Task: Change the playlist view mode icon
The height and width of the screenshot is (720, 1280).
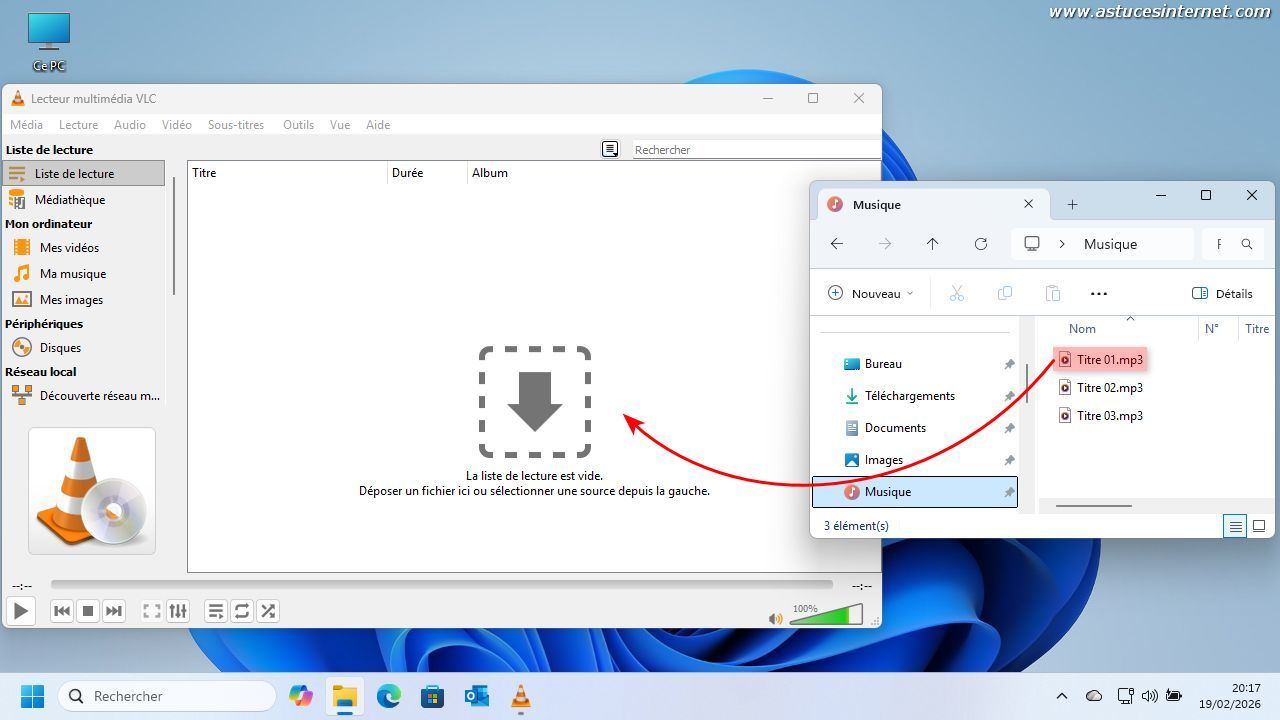Action: point(609,149)
